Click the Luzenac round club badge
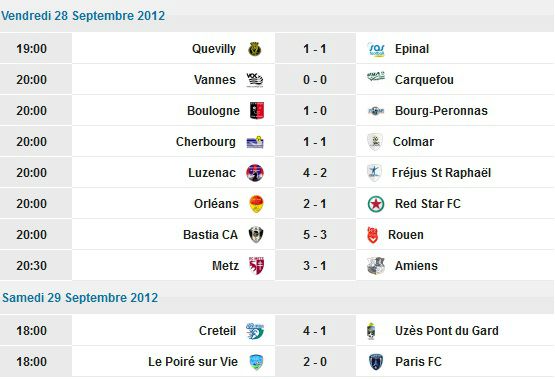The width and height of the screenshot is (555, 379). click(255, 173)
